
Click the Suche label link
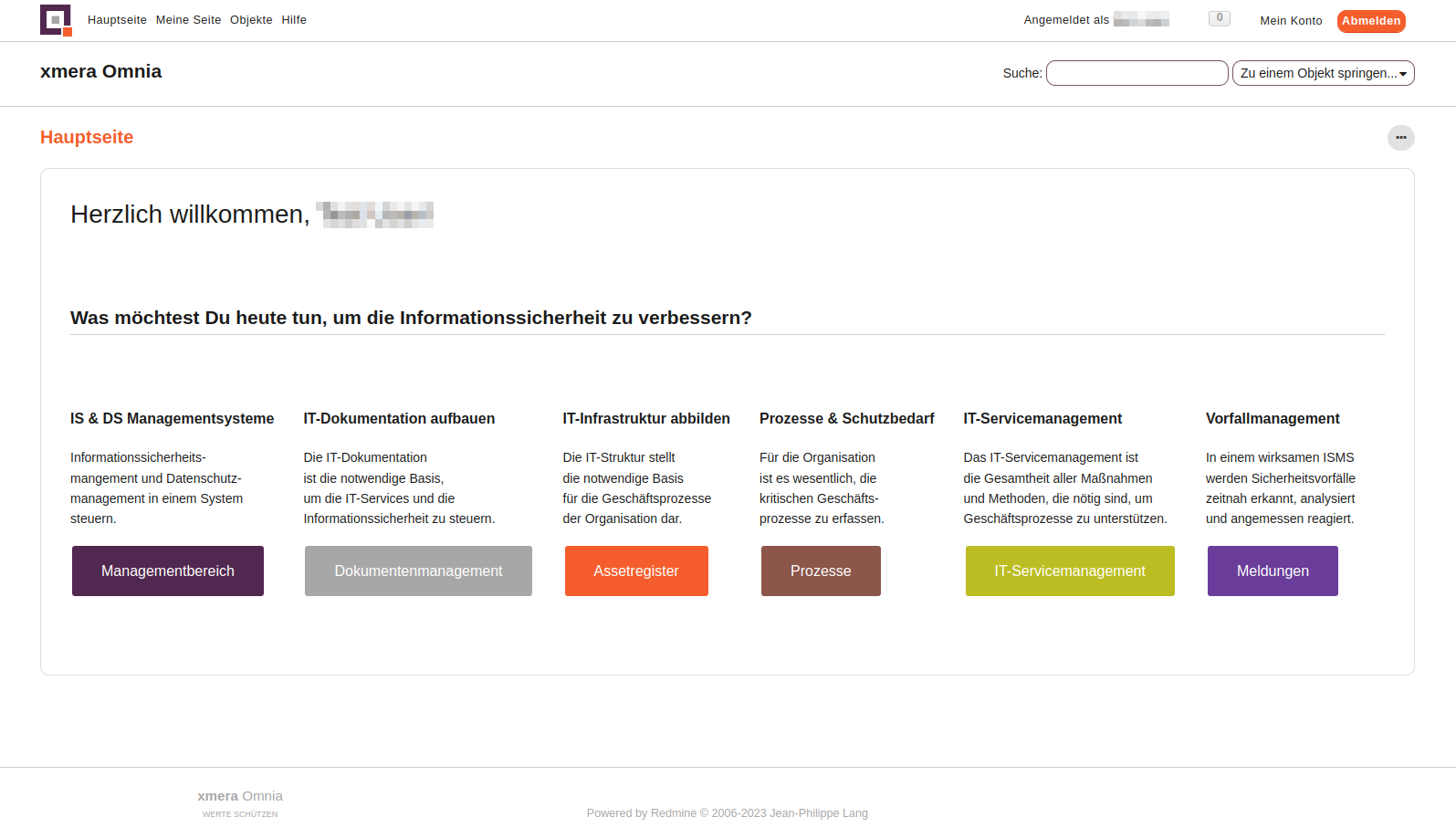1021,73
